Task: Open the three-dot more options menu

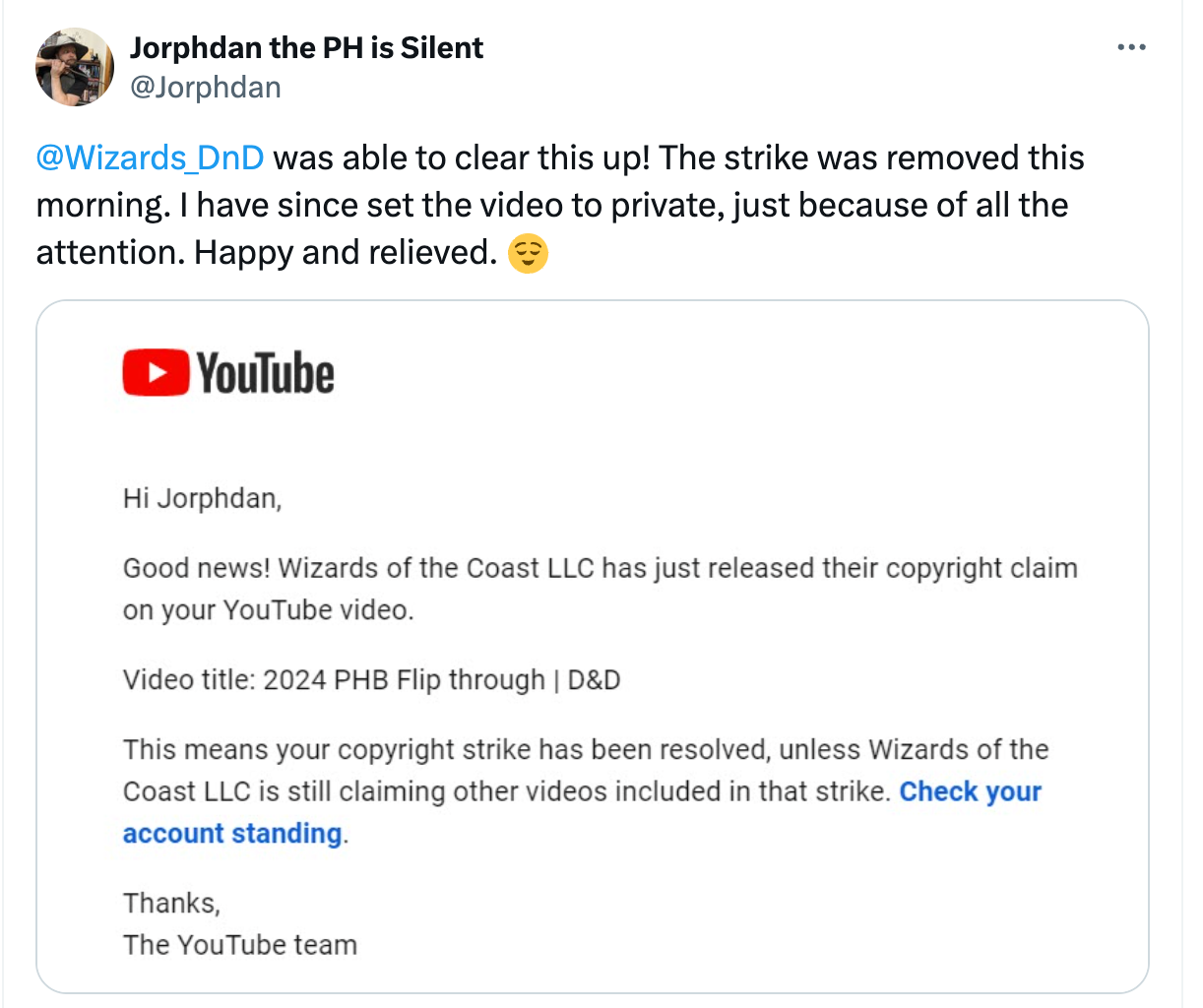Action: 1131,47
